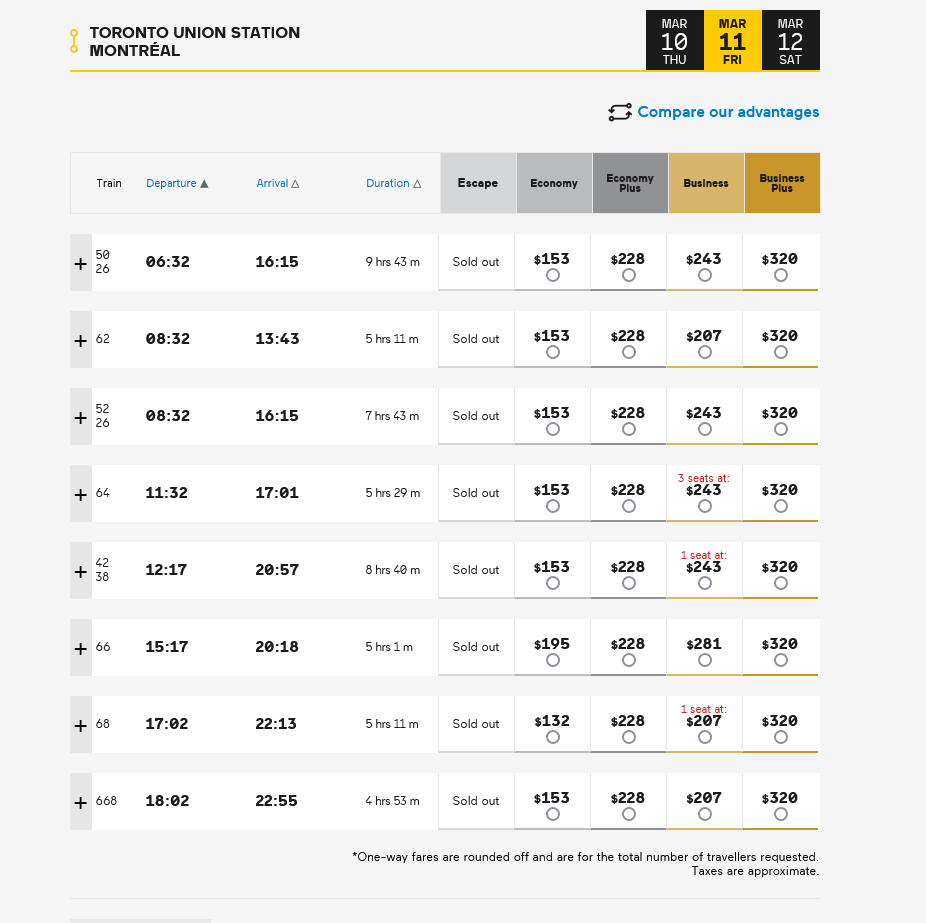Sort trains by Arrival time

point(278,183)
